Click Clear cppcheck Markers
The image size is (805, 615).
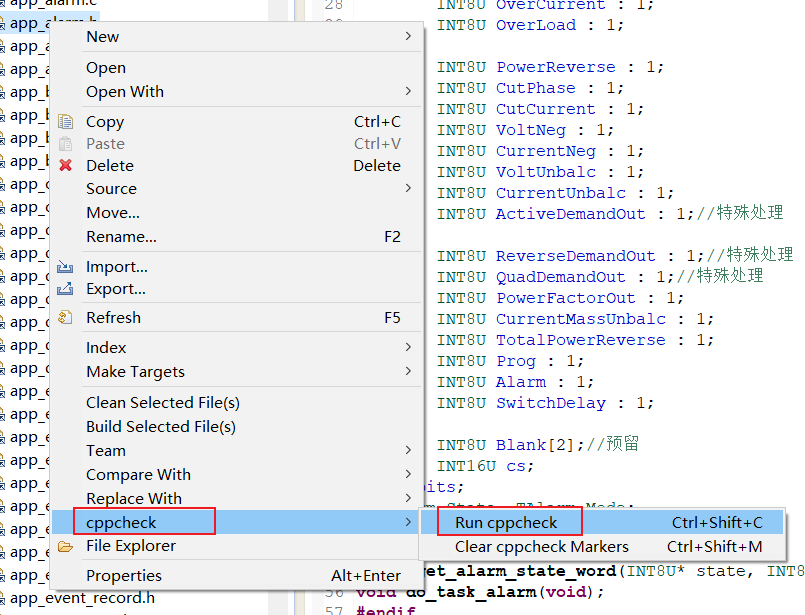(602, 546)
